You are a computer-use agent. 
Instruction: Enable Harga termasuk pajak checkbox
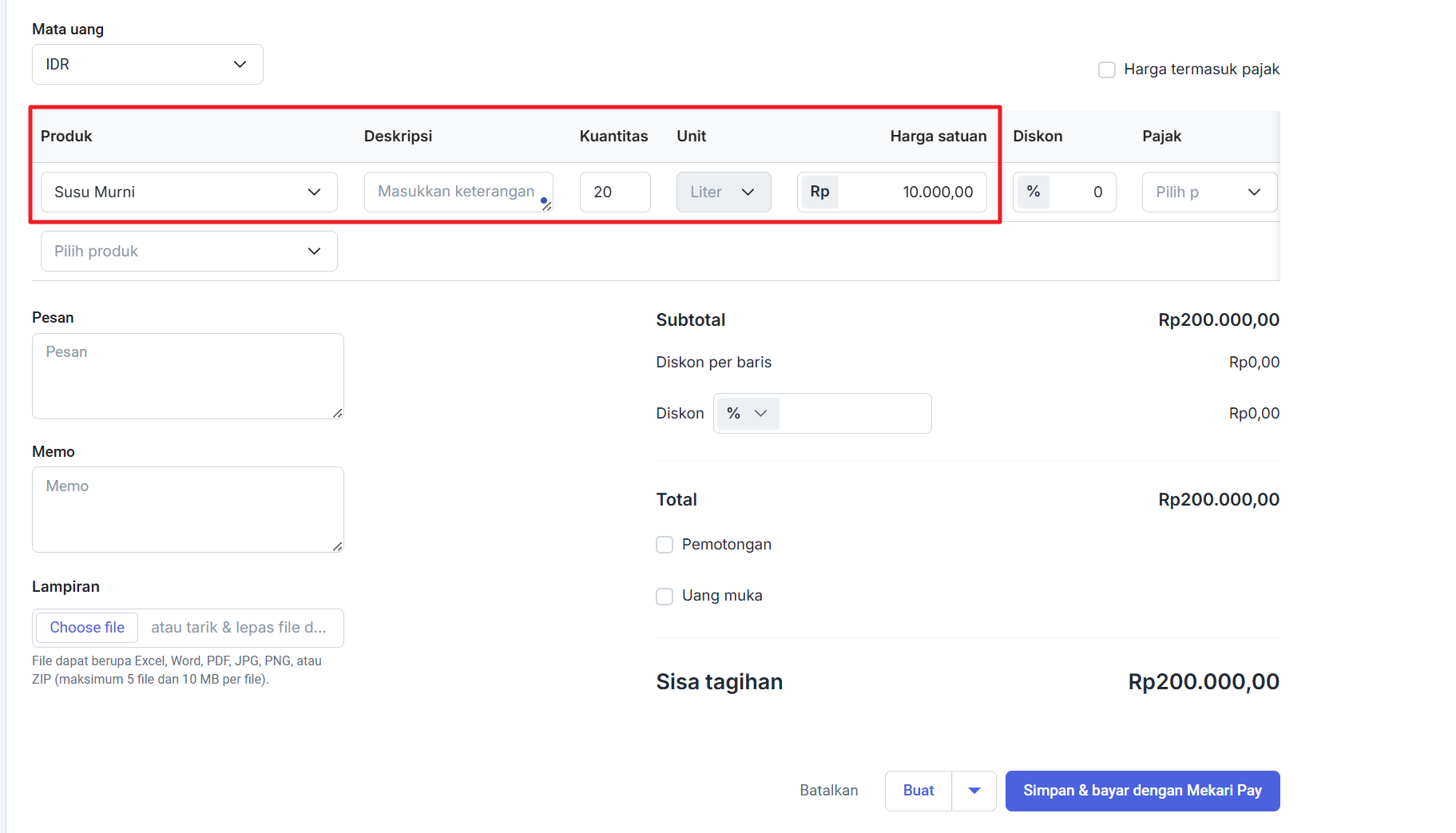pyautogui.click(x=1107, y=69)
